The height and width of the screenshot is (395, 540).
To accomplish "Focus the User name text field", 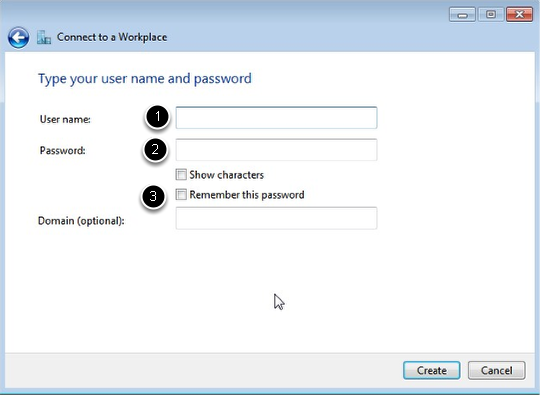I will pos(276,118).
